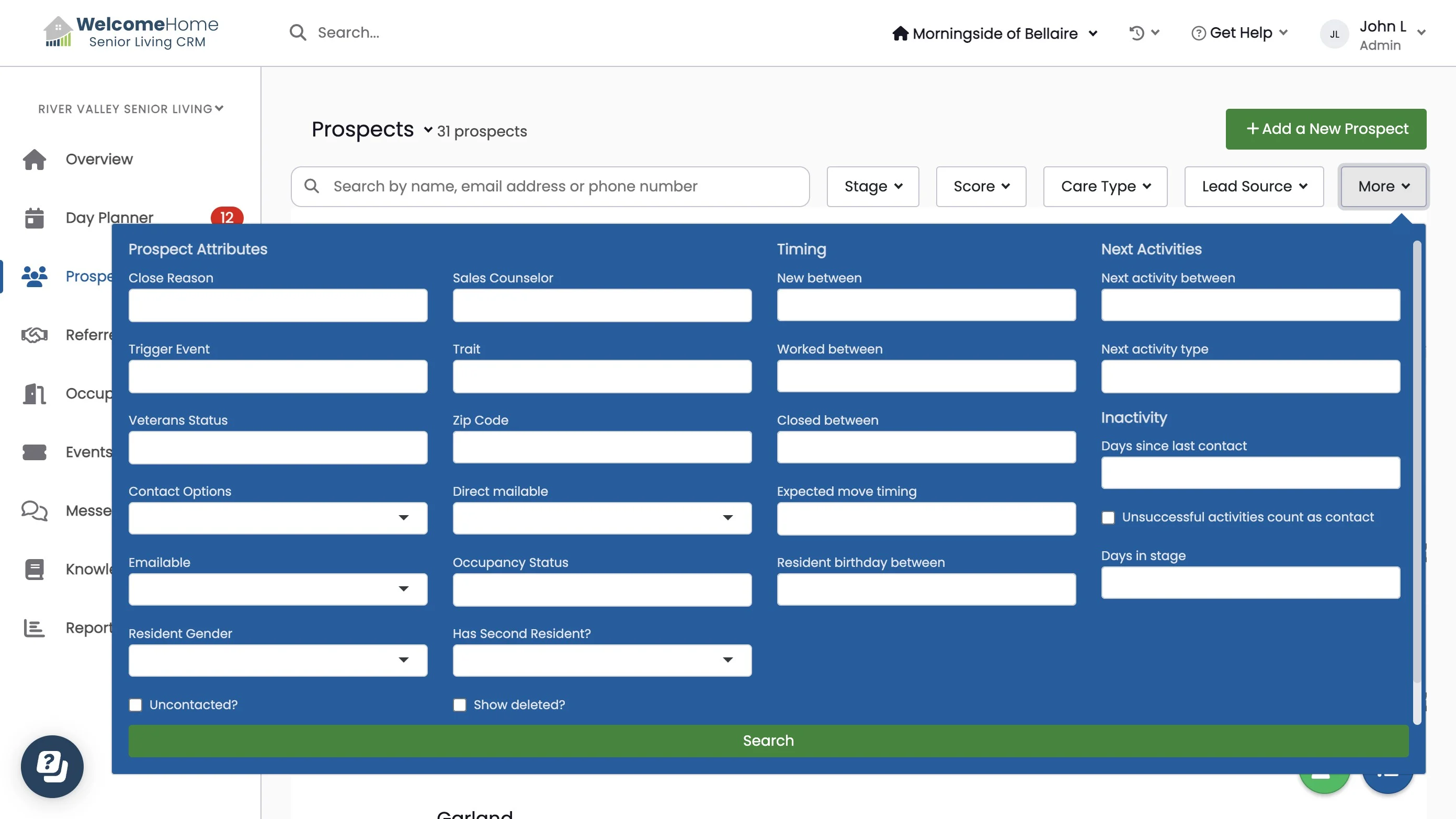This screenshot has height=819, width=1456.
Task: Expand the Contact Options dropdown
Action: coord(278,518)
